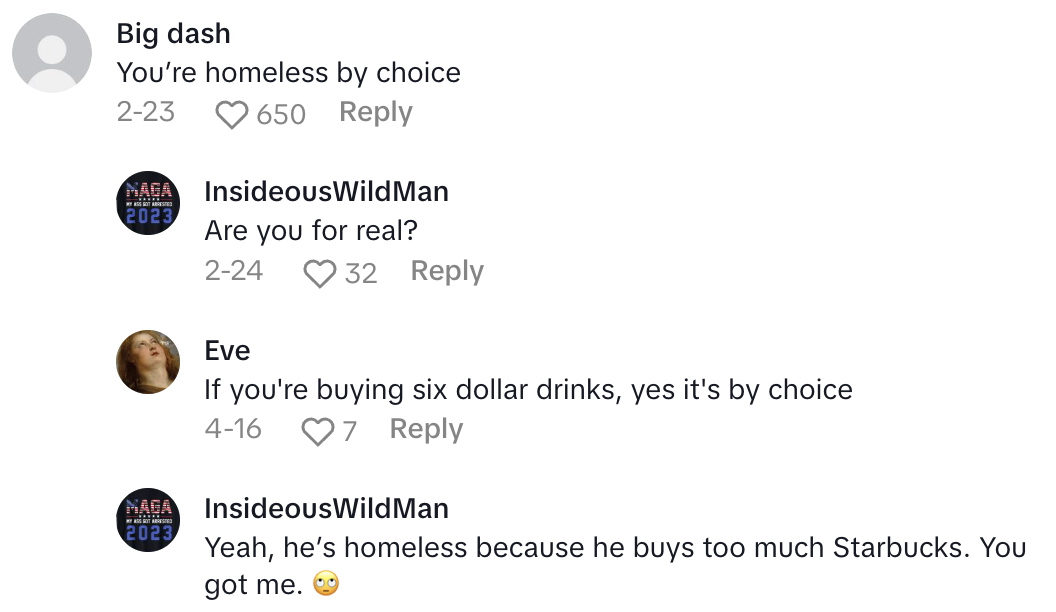Click the "You're homeless by choice" comment text
1056x612 pixels.
pos(288,73)
